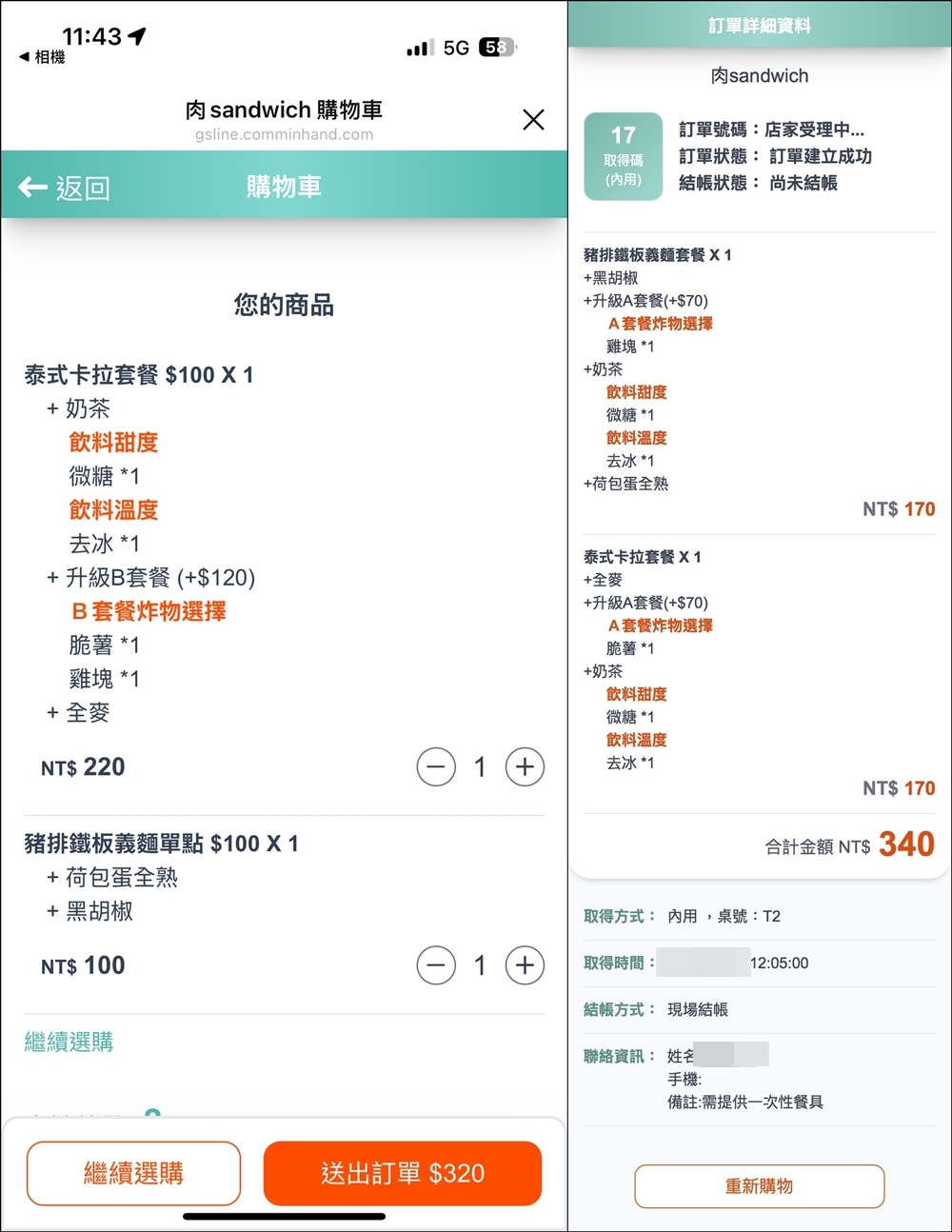Decrease quantity of 泰式卡拉套餐
Image resolution: width=952 pixels, height=1232 pixels.
(x=436, y=767)
